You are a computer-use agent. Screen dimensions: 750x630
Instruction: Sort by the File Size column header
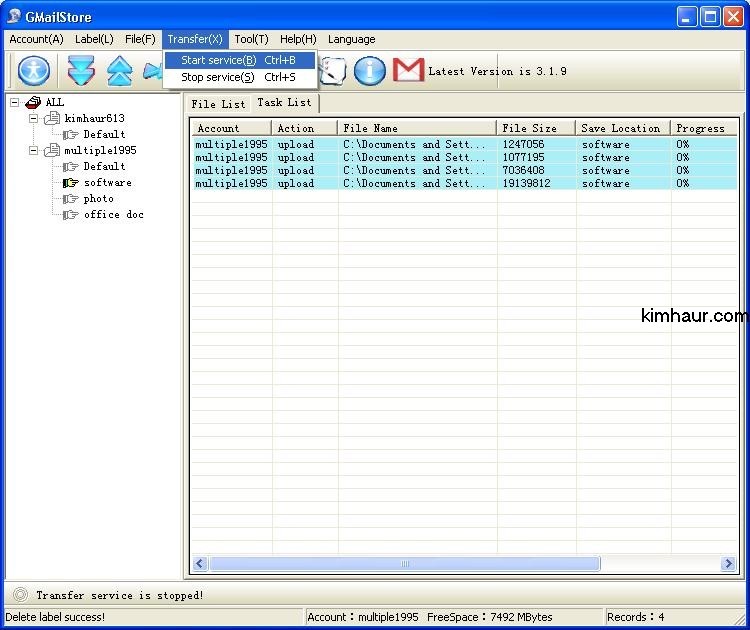point(535,128)
